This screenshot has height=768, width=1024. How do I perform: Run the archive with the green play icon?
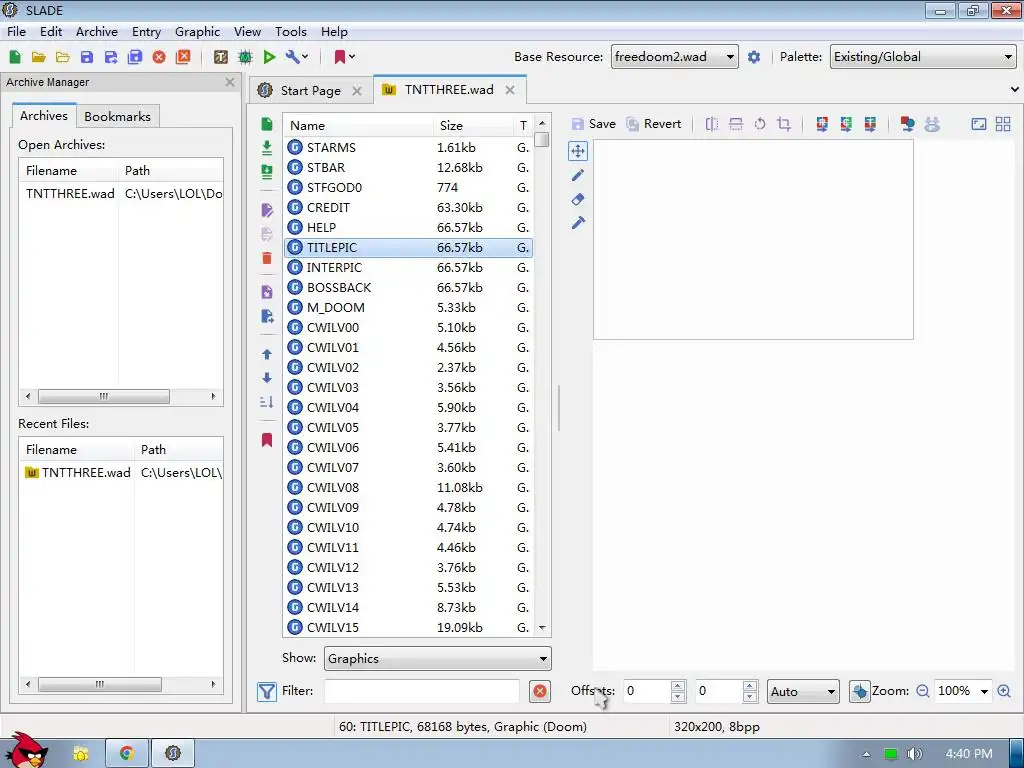coord(269,57)
